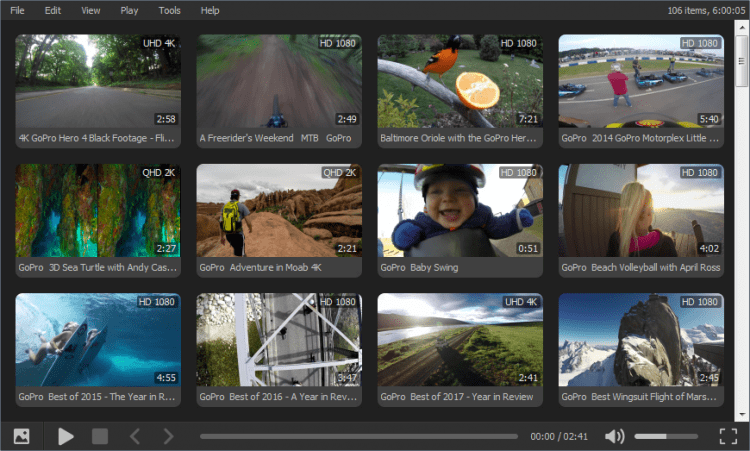Skip to next video with right arrow
The height and width of the screenshot is (451, 750).
(168, 436)
